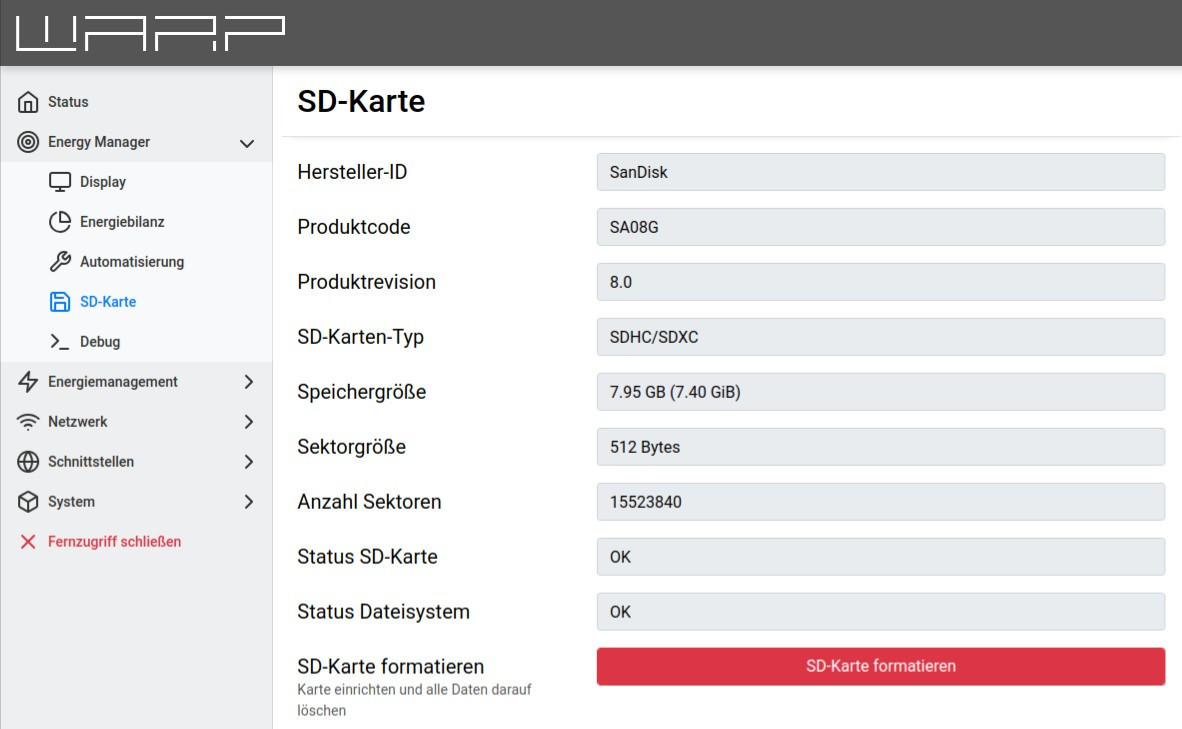The height and width of the screenshot is (729, 1182).
Task: Expand the Netzwerk submenu arrow
Action: (249, 422)
